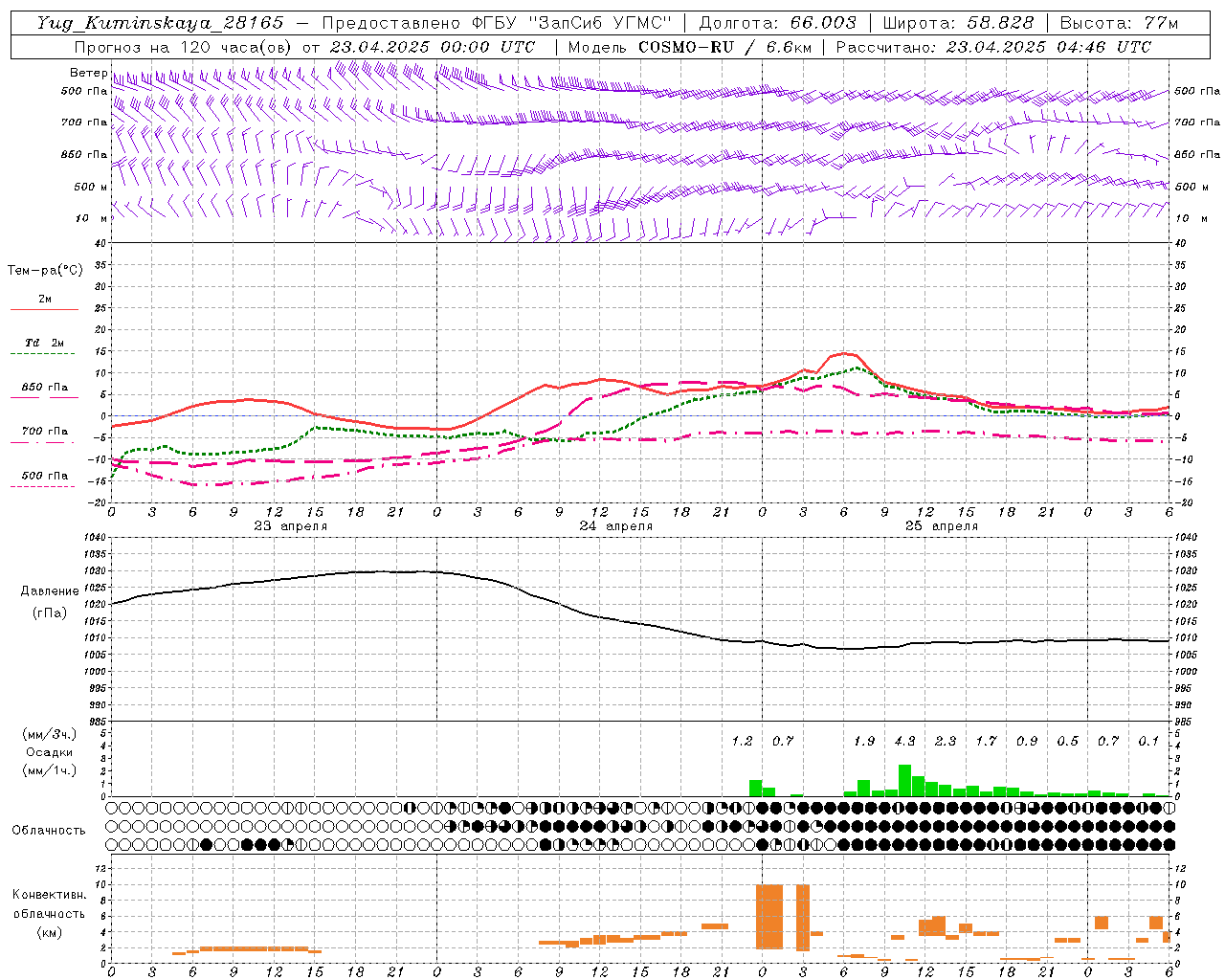Click the "(мм/1ч.)" precipitation unit label
1225x980 pixels.
point(49,770)
